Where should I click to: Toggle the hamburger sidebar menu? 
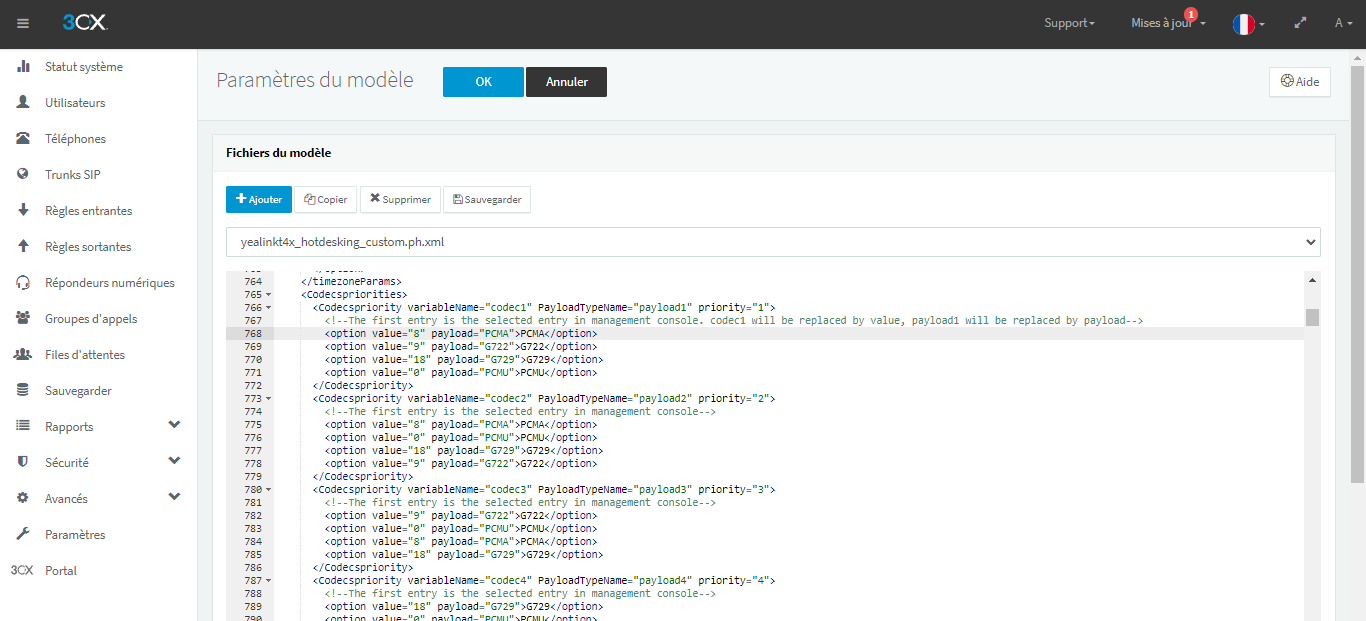(x=23, y=23)
